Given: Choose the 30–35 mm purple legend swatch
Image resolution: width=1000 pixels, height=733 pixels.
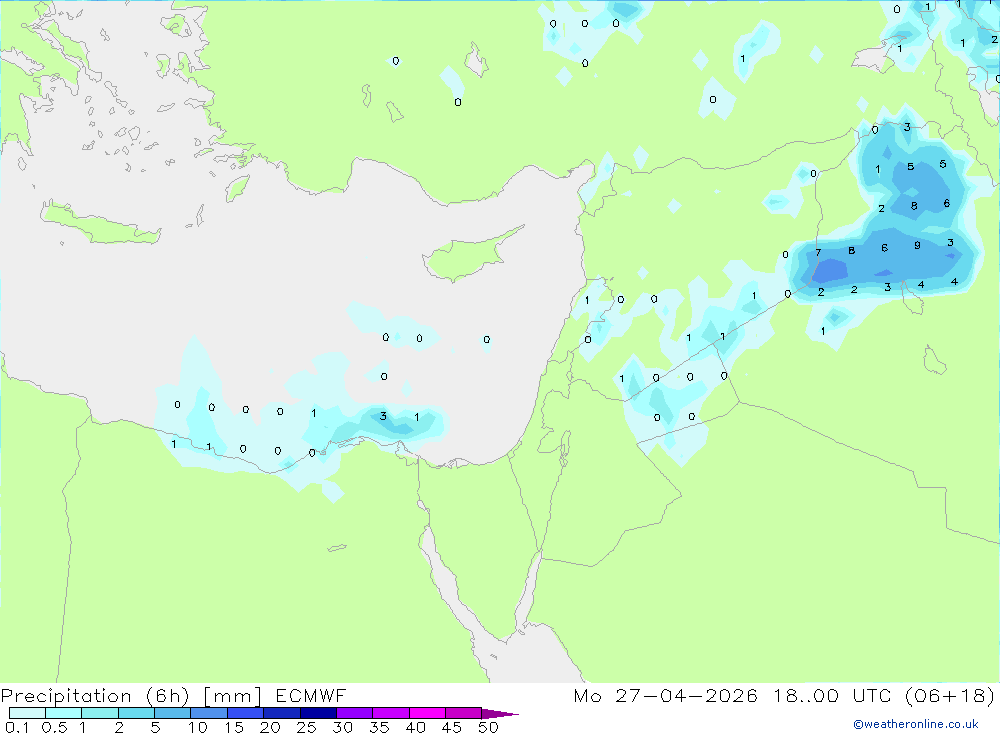Looking at the screenshot, I should [x=355, y=713].
